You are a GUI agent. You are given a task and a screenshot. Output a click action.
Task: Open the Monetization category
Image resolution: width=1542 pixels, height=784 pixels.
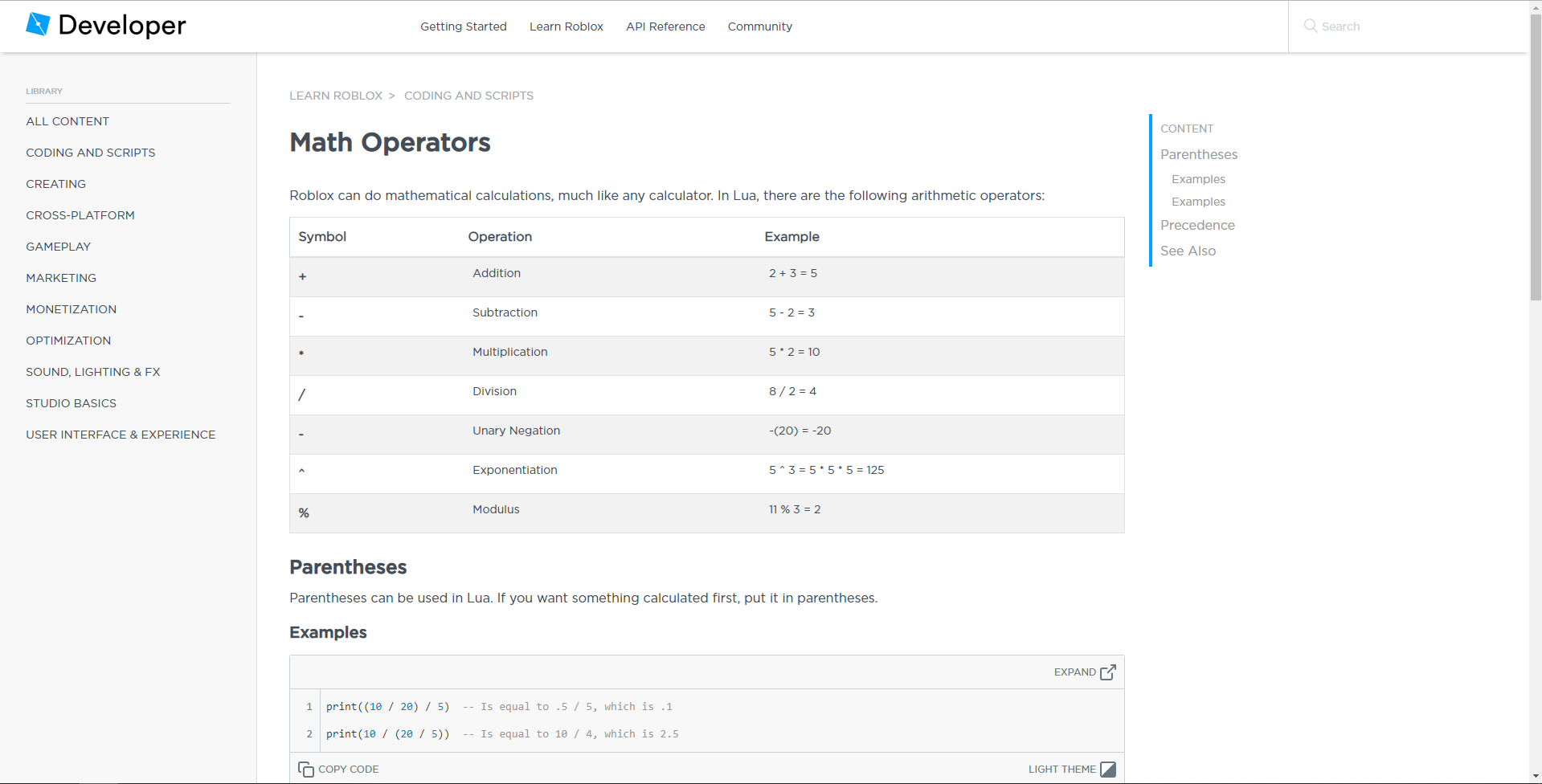[71, 309]
